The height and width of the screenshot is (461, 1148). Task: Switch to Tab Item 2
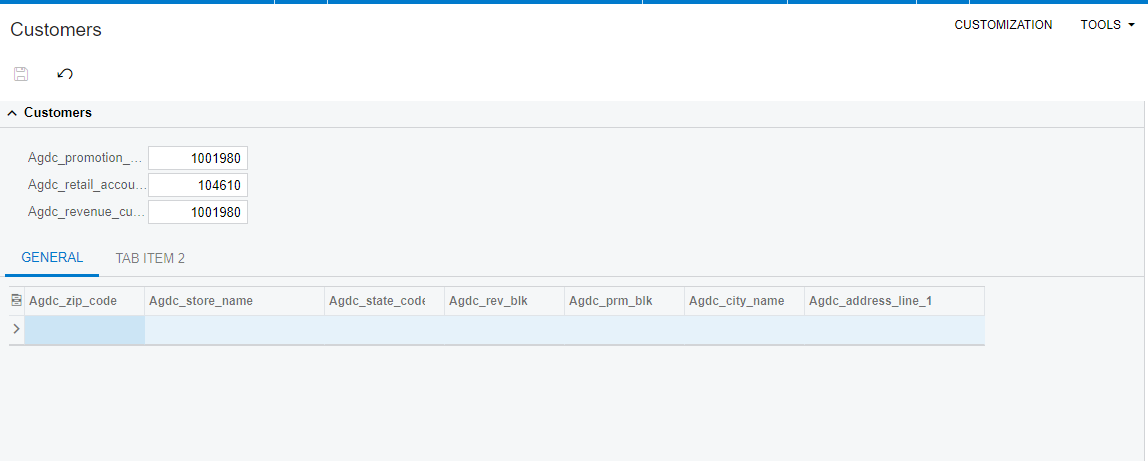(150, 258)
